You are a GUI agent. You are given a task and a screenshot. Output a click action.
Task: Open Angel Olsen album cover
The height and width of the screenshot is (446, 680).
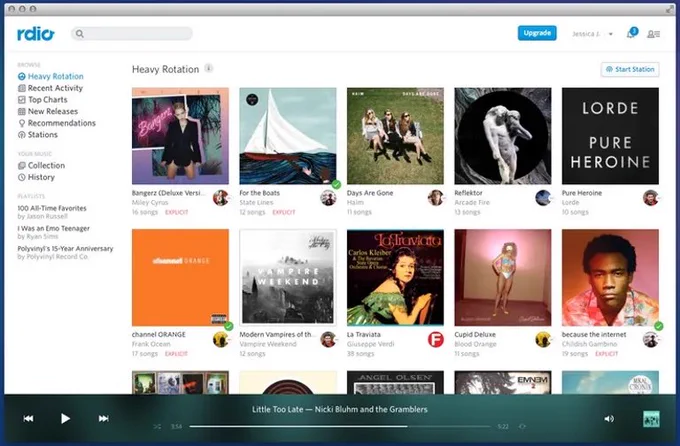coord(396,383)
